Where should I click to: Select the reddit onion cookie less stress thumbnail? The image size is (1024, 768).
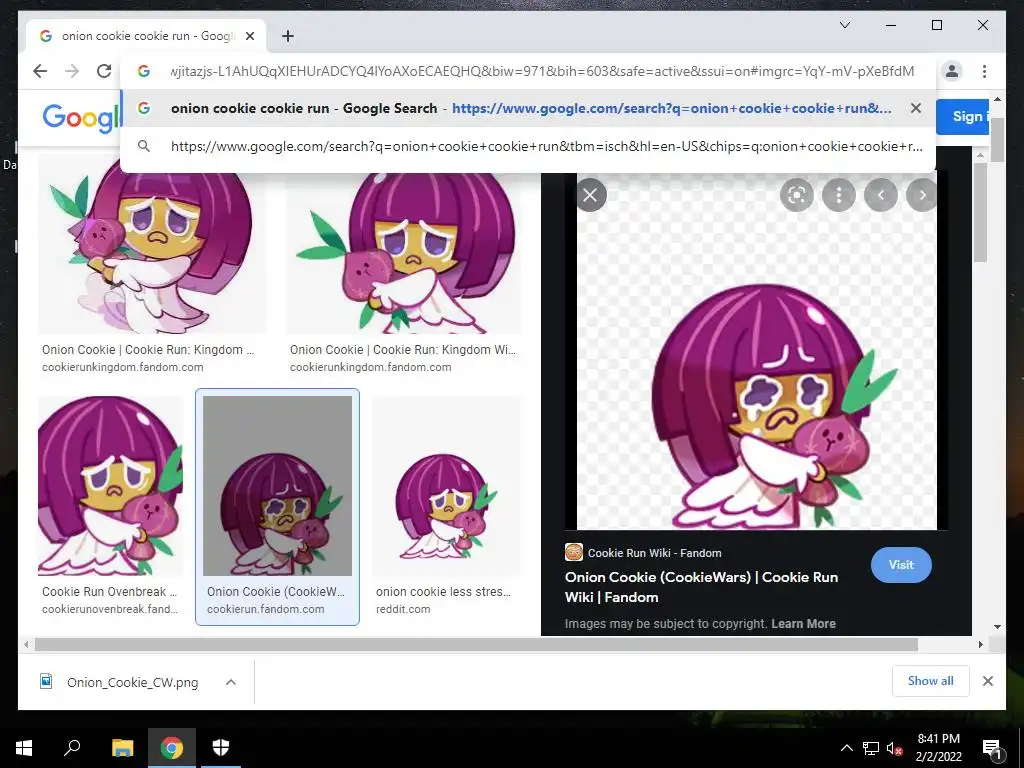coord(447,486)
